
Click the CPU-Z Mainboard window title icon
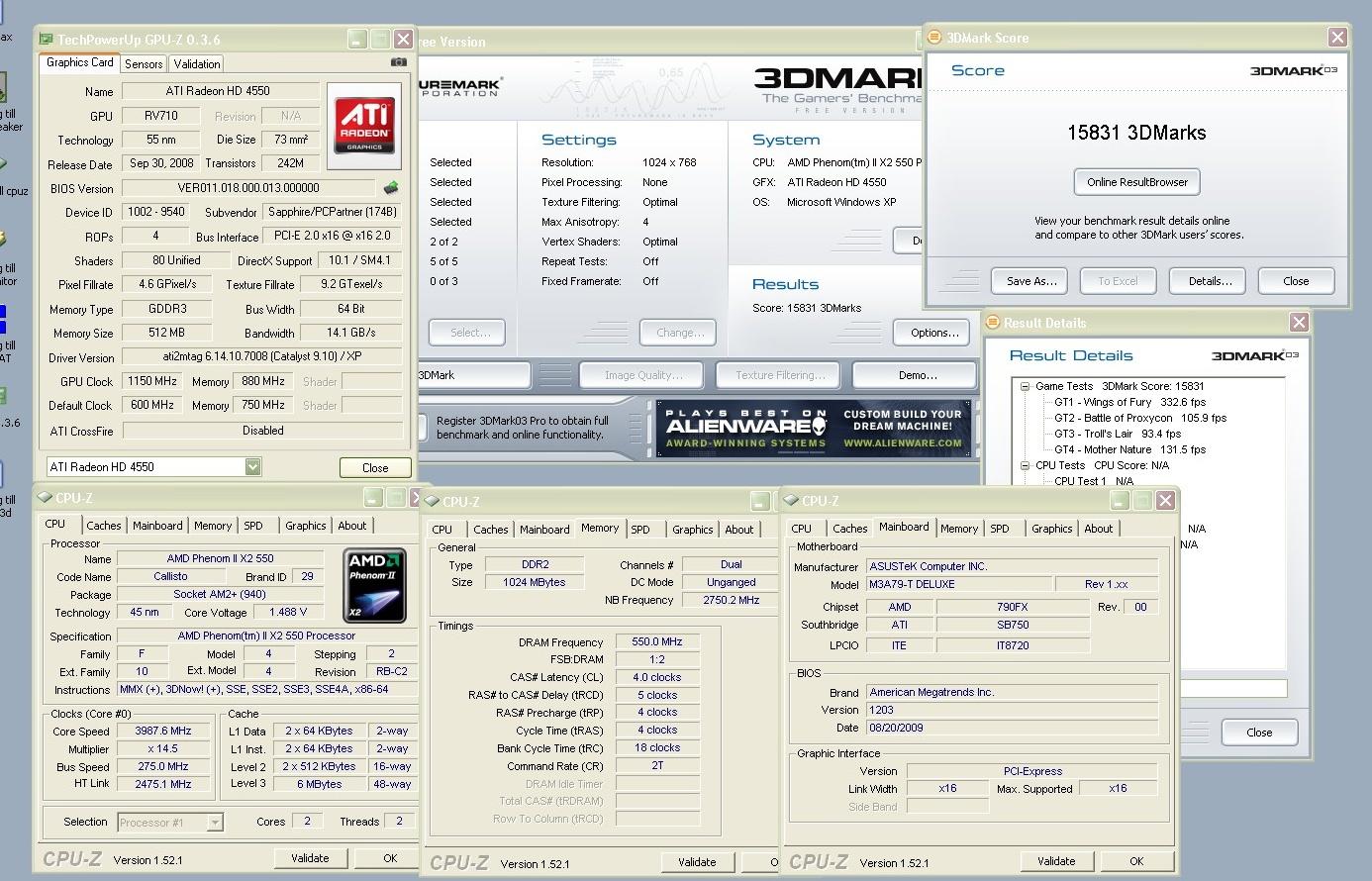click(791, 501)
